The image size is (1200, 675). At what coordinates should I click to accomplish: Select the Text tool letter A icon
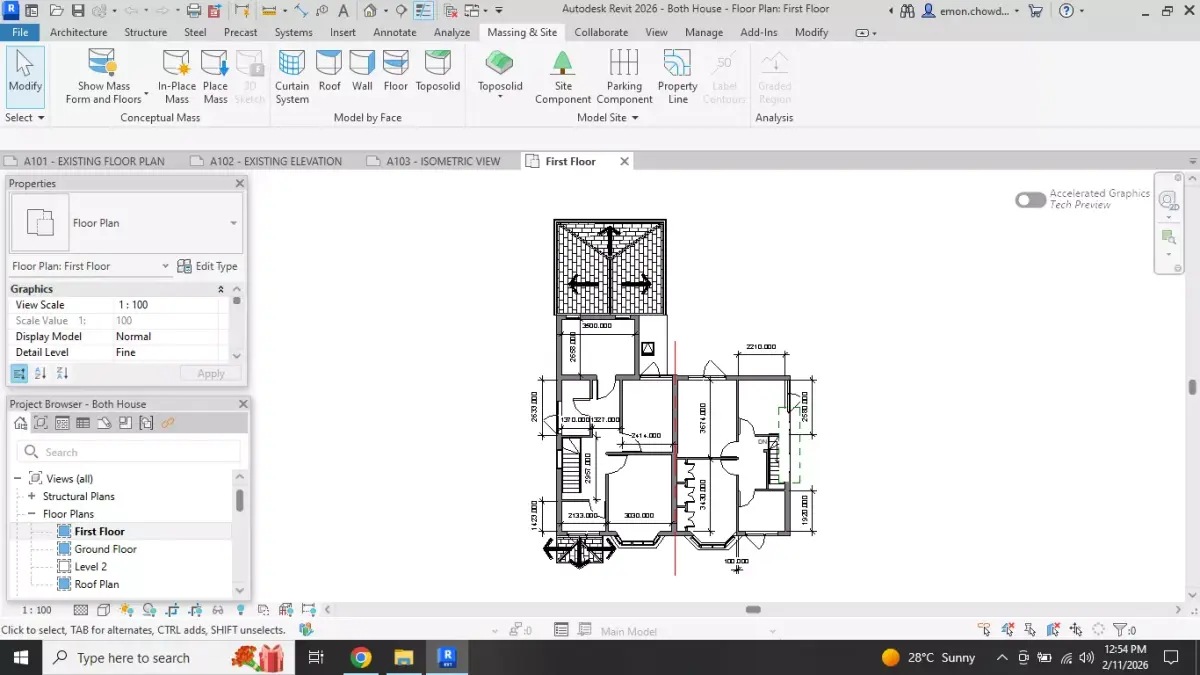click(343, 11)
